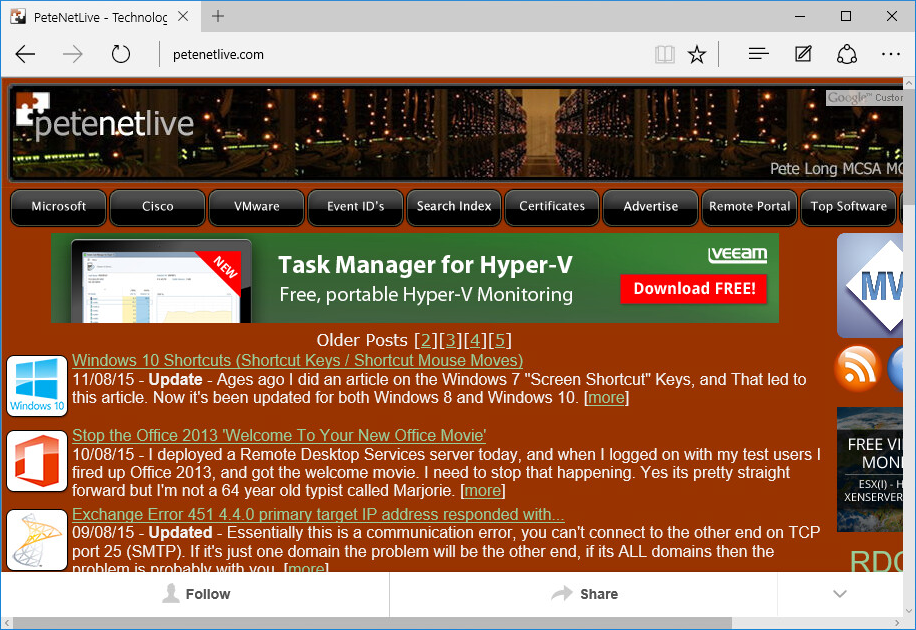The height and width of the screenshot is (630, 916).
Task: Open the More actions ellipsis menu
Action: point(891,54)
